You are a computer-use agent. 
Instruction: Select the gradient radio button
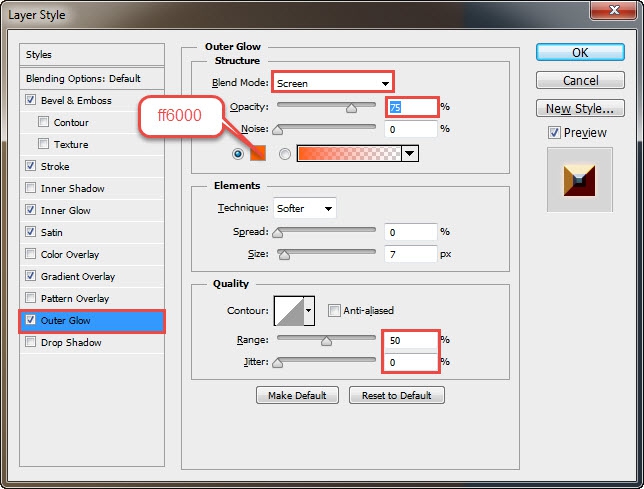(x=285, y=154)
